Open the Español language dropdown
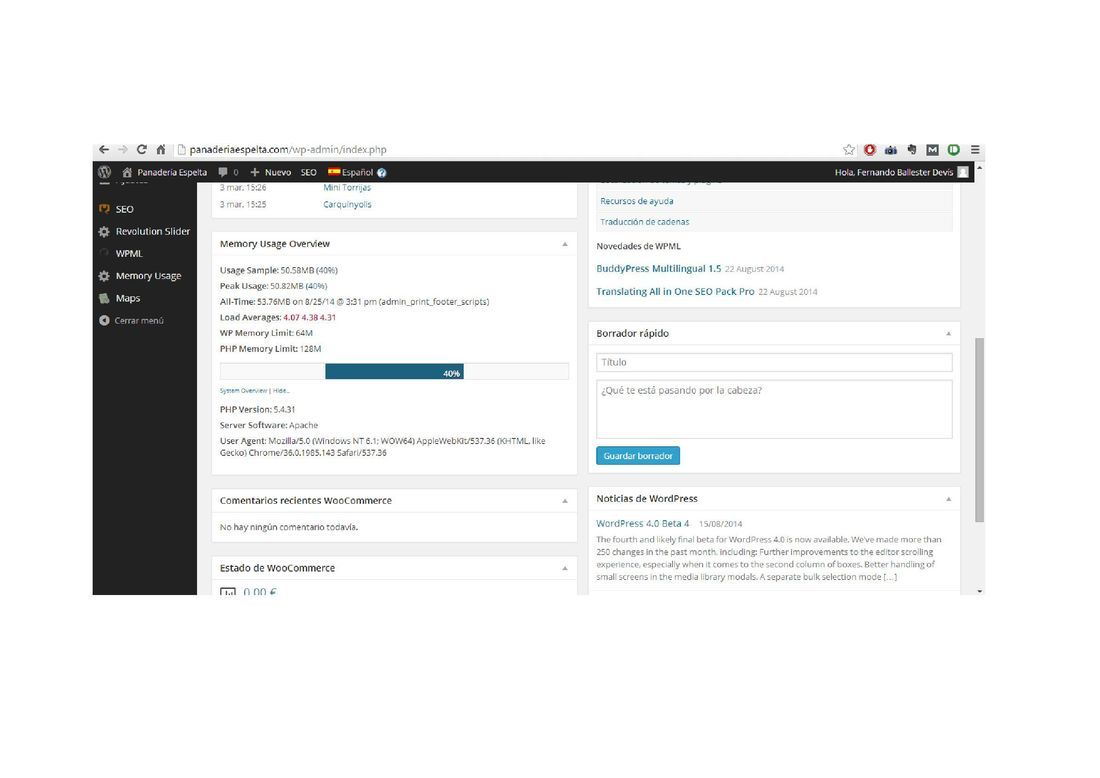Image resolution: width=1100 pixels, height=778 pixels. (x=351, y=172)
